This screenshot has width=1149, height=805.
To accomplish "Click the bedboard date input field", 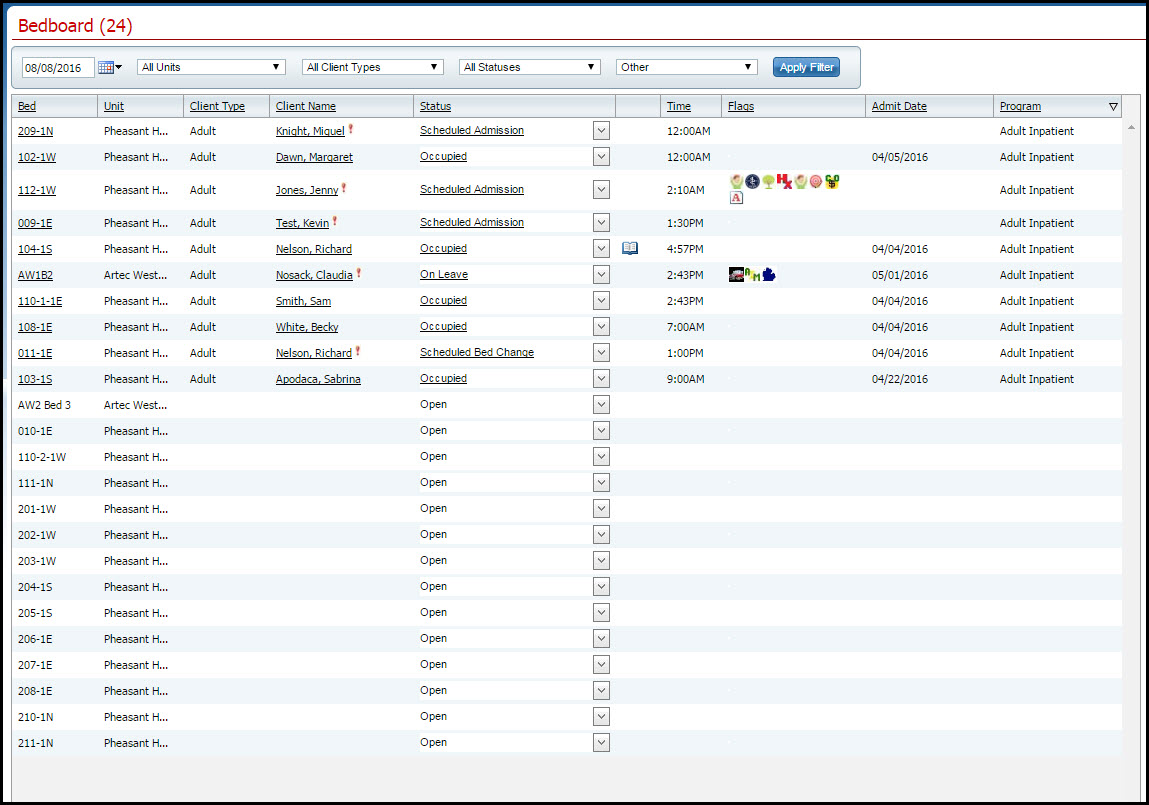I will tap(58, 67).
